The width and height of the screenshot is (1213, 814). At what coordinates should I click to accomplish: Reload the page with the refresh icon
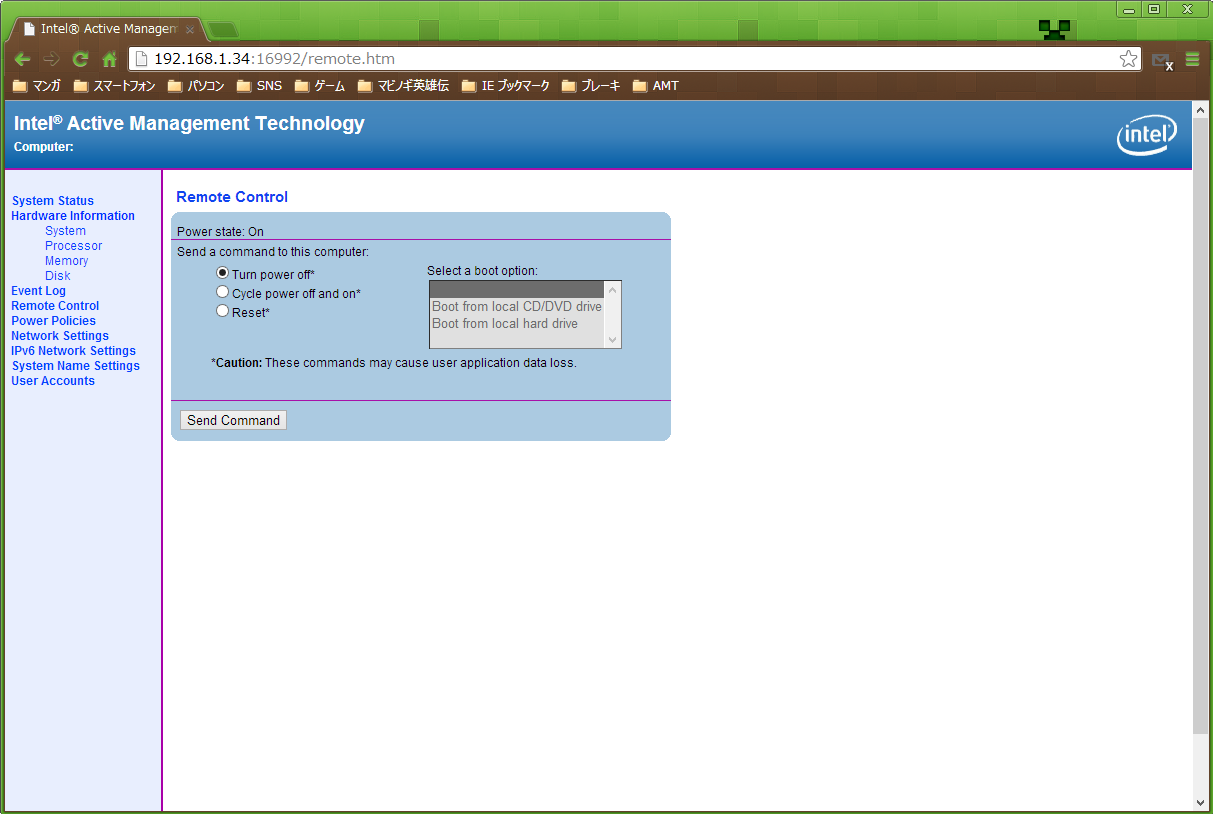pyautogui.click(x=80, y=59)
